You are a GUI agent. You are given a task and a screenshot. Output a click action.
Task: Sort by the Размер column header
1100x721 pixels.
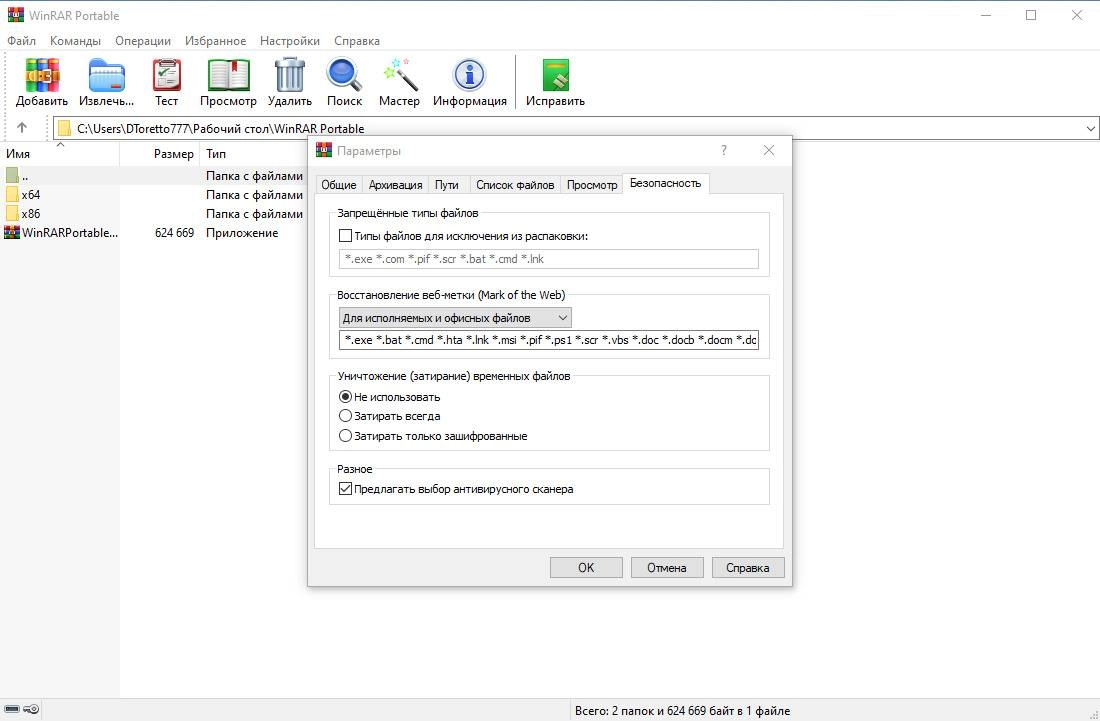159,153
